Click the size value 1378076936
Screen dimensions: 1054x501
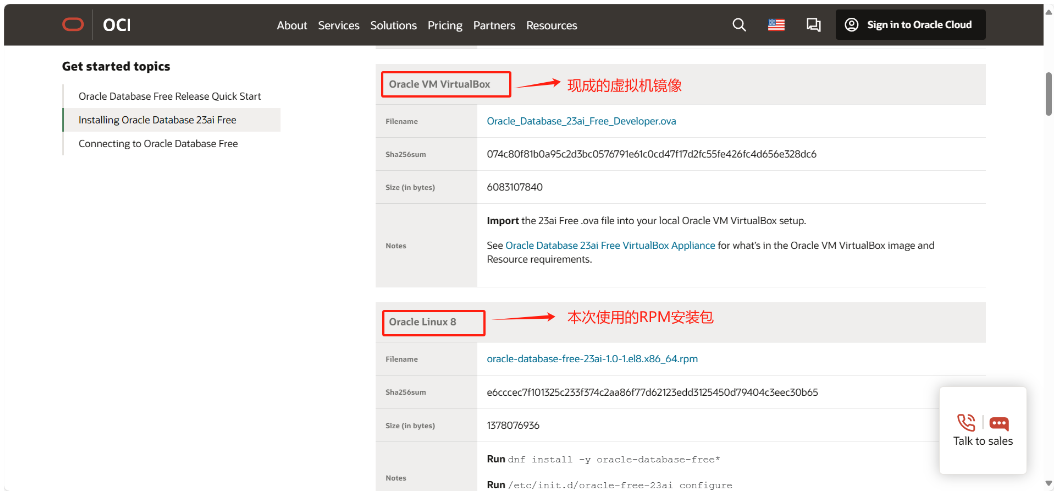pyautogui.click(x=513, y=426)
